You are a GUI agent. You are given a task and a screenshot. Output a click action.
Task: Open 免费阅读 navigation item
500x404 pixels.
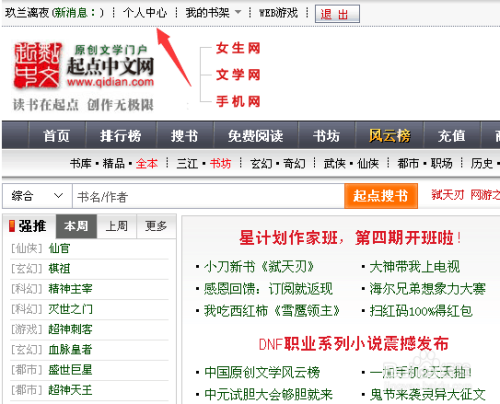[x=255, y=136]
